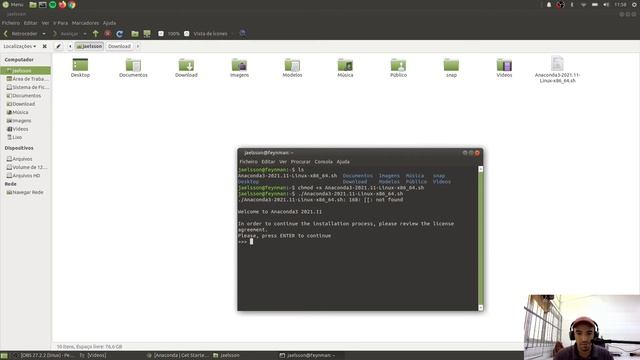This screenshot has height=360, width=640.
Task: Click search icon in file manager toolbar
Action: coord(243,33)
